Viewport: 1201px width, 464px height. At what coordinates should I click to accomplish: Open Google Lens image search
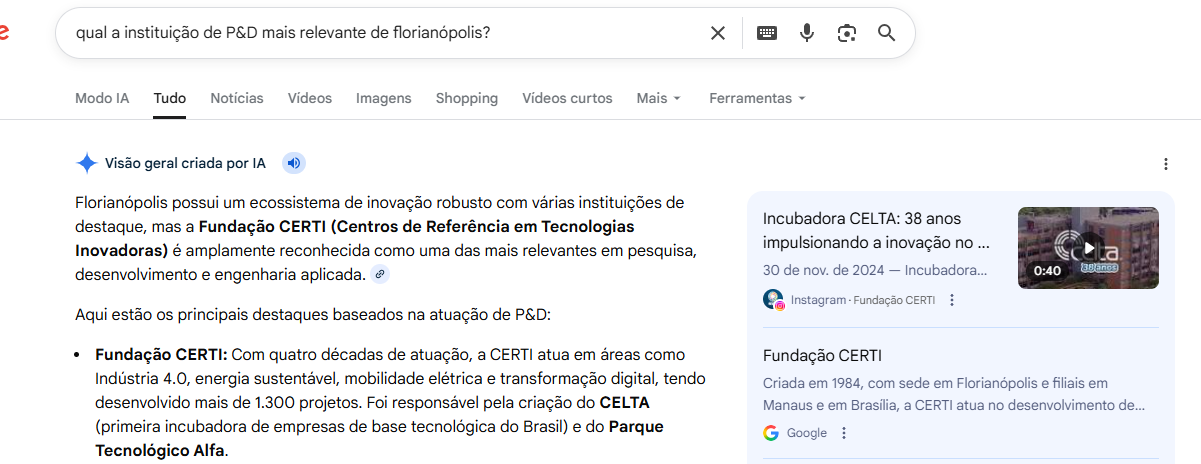coord(847,33)
